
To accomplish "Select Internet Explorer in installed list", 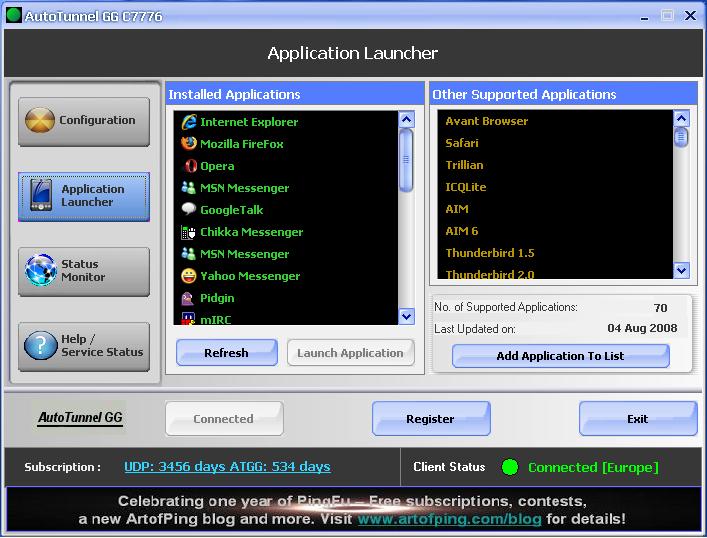I will [286, 122].
